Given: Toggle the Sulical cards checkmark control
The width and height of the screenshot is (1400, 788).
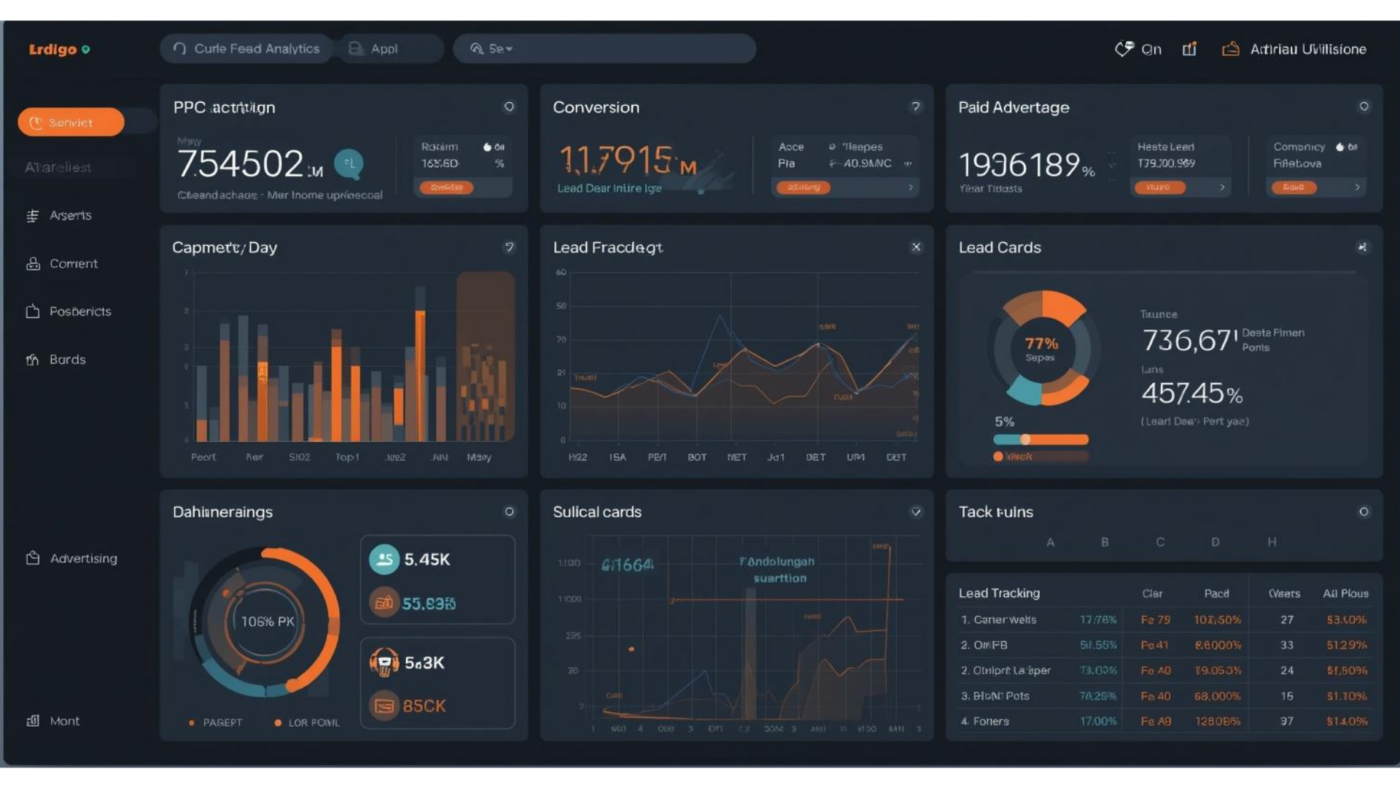Looking at the screenshot, I should pyautogui.click(x=916, y=511).
